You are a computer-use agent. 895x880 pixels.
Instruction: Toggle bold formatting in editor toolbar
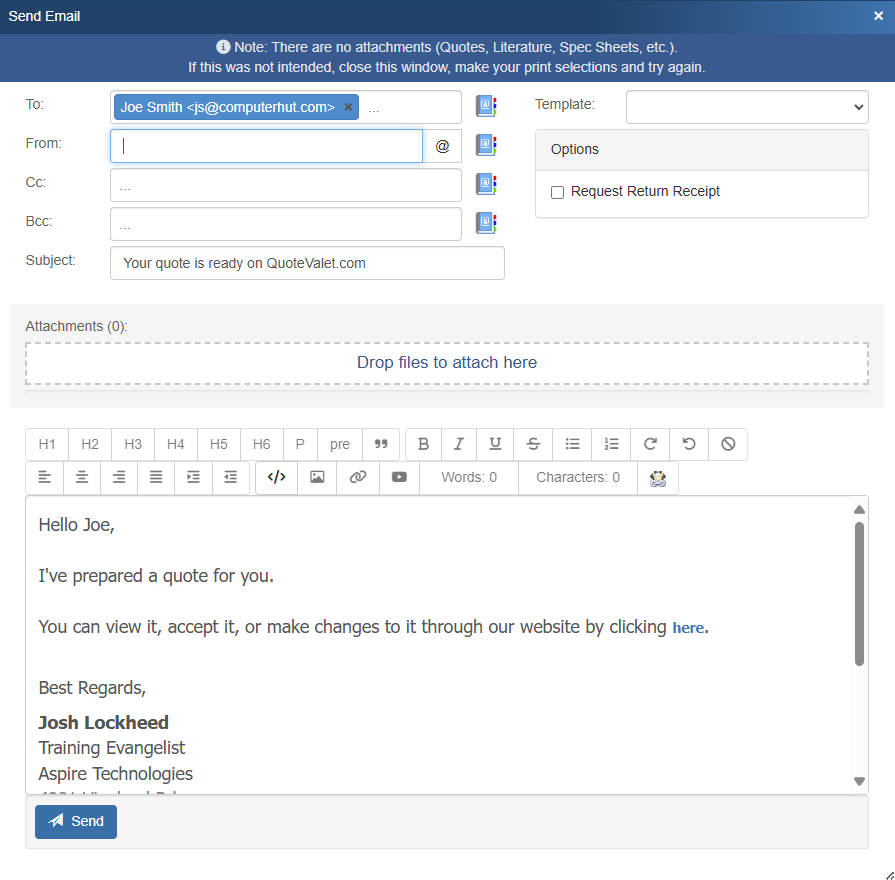(x=423, y=444)
